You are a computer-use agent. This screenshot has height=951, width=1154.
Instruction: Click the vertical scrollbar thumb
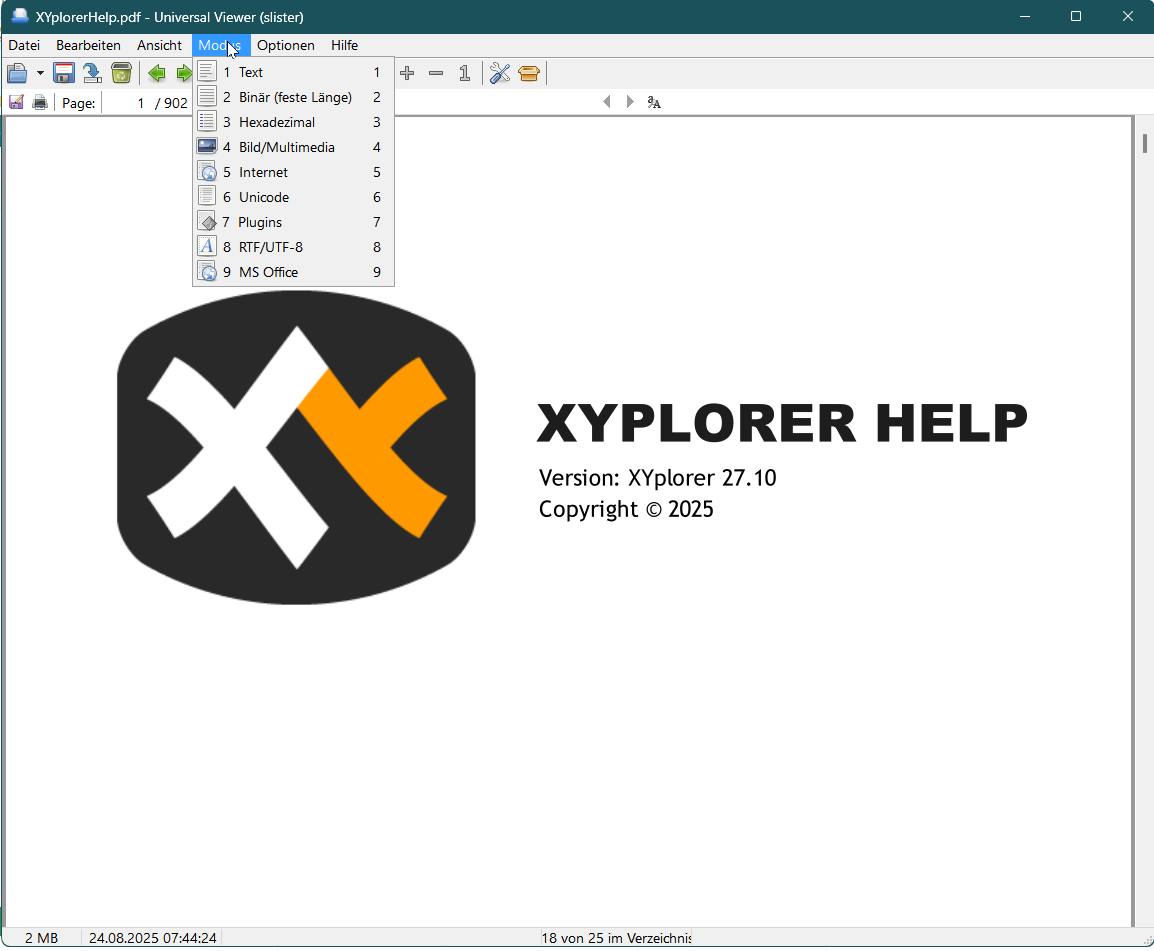(1145, 143)
